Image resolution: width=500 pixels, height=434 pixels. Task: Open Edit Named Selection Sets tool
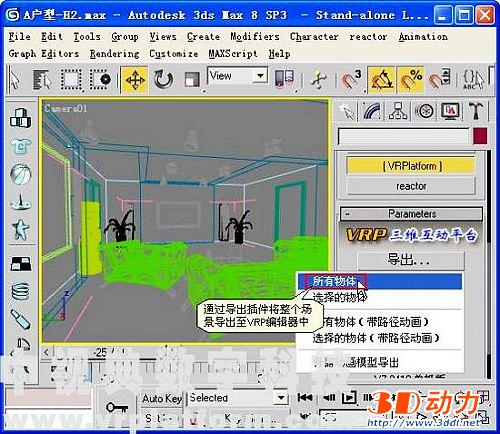[473, 79]
